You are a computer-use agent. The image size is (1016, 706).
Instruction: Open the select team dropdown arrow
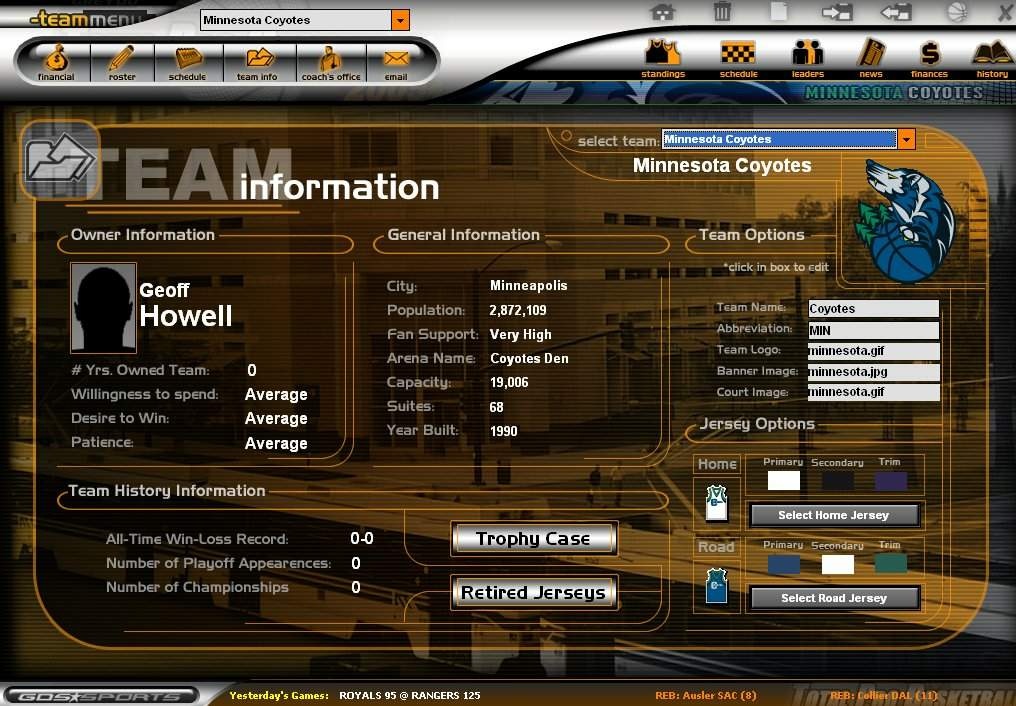click(906, 140)
